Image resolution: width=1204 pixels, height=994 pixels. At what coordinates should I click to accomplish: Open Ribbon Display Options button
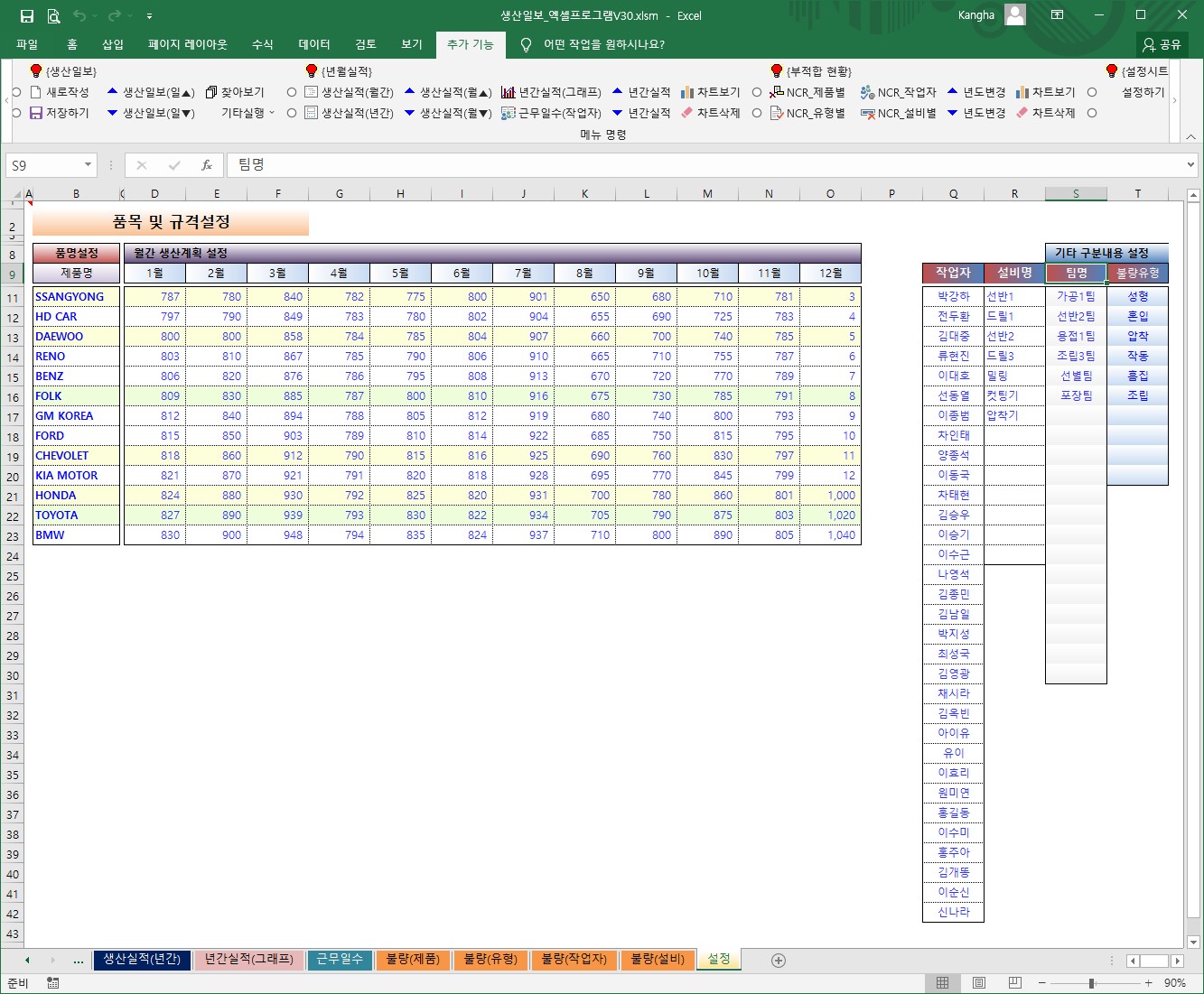click(1057, 15)
